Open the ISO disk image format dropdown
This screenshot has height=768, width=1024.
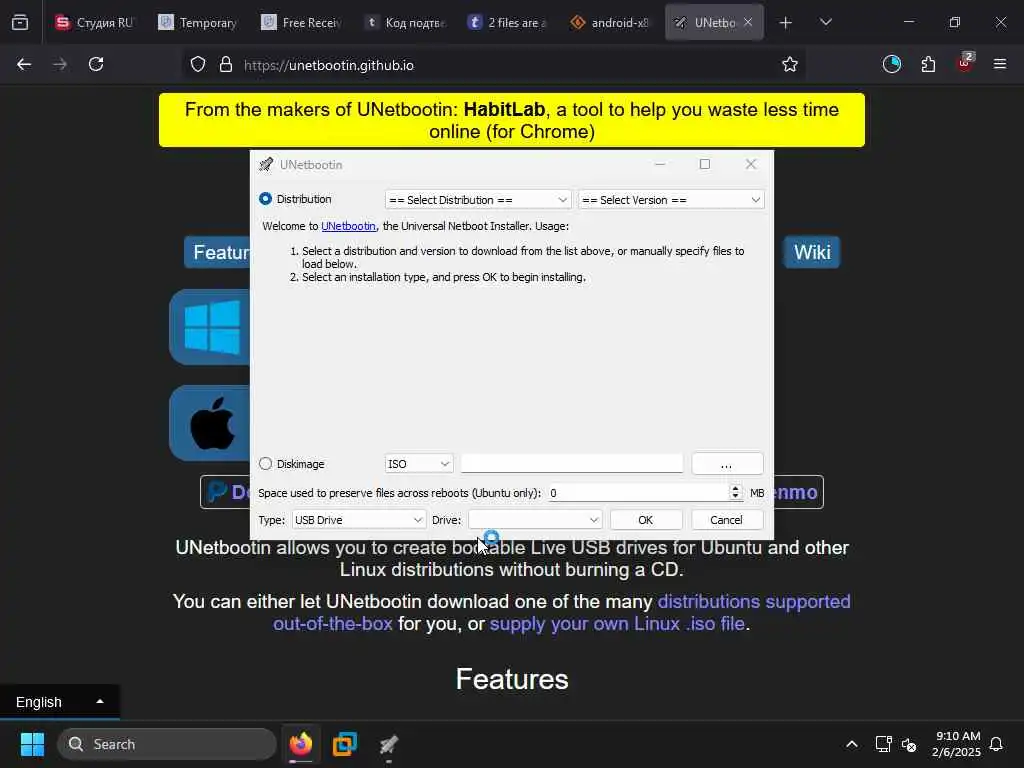pos(419,464)
